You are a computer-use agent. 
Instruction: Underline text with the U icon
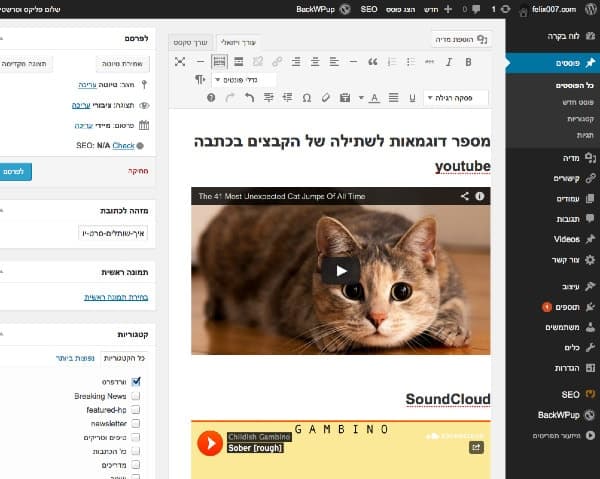(412, 98)
